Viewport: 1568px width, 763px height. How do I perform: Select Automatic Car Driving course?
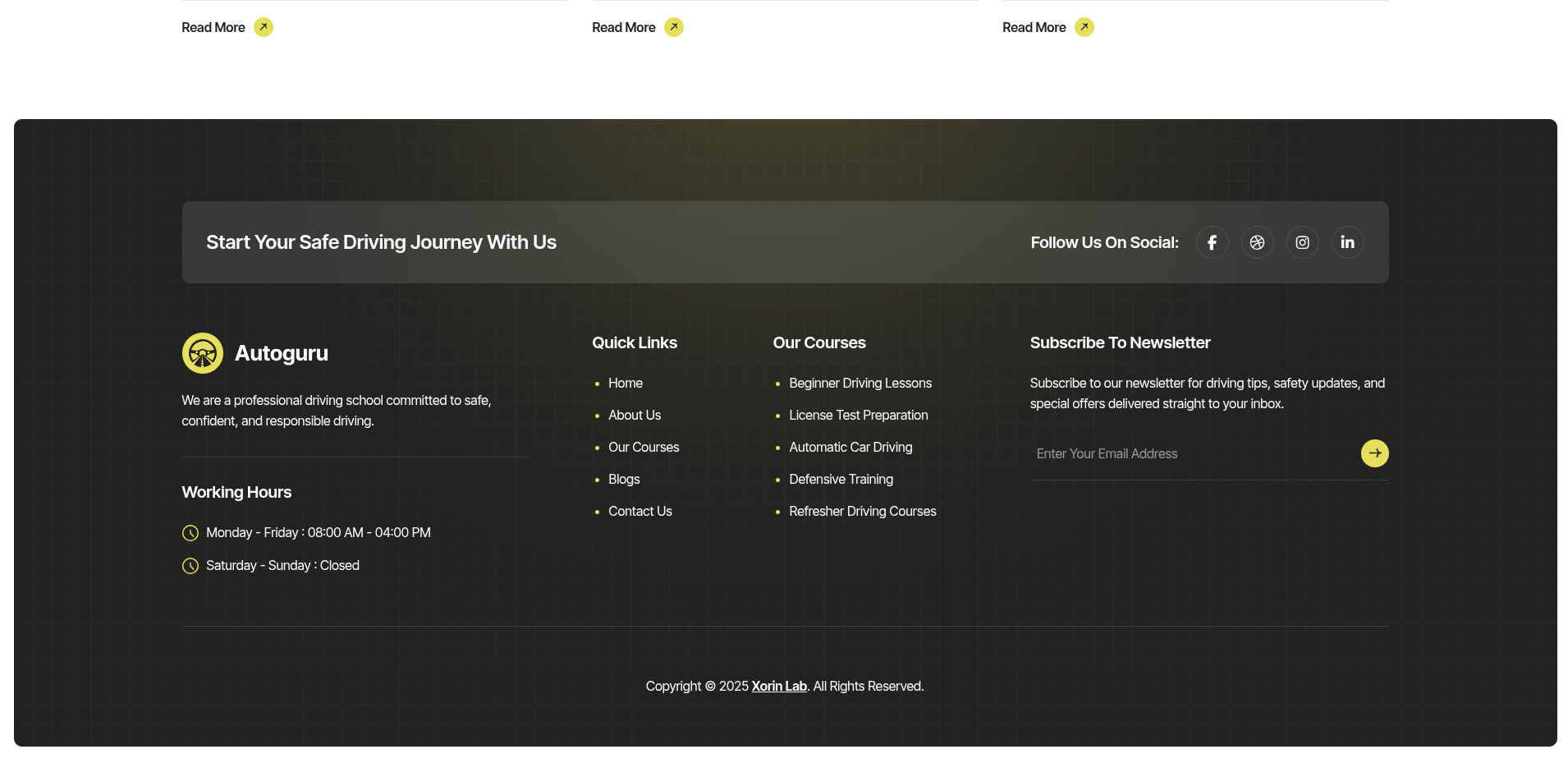[x=850, y=447]
